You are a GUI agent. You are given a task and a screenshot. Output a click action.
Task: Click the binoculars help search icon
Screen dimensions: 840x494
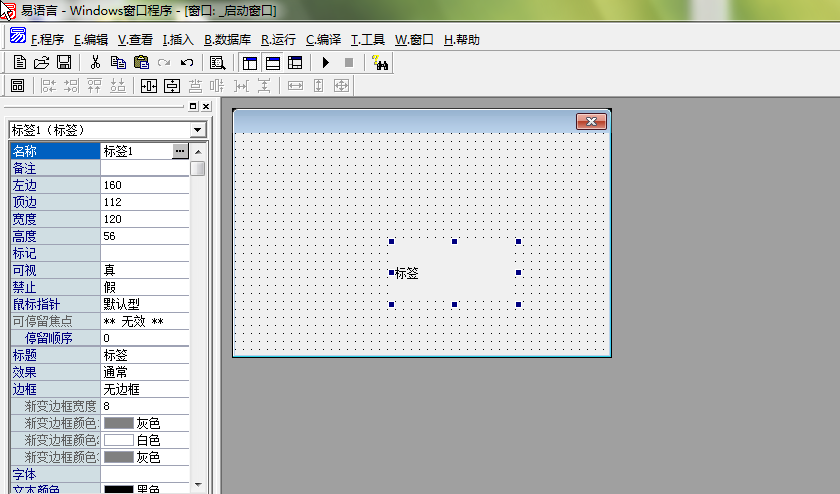[379, 63]
